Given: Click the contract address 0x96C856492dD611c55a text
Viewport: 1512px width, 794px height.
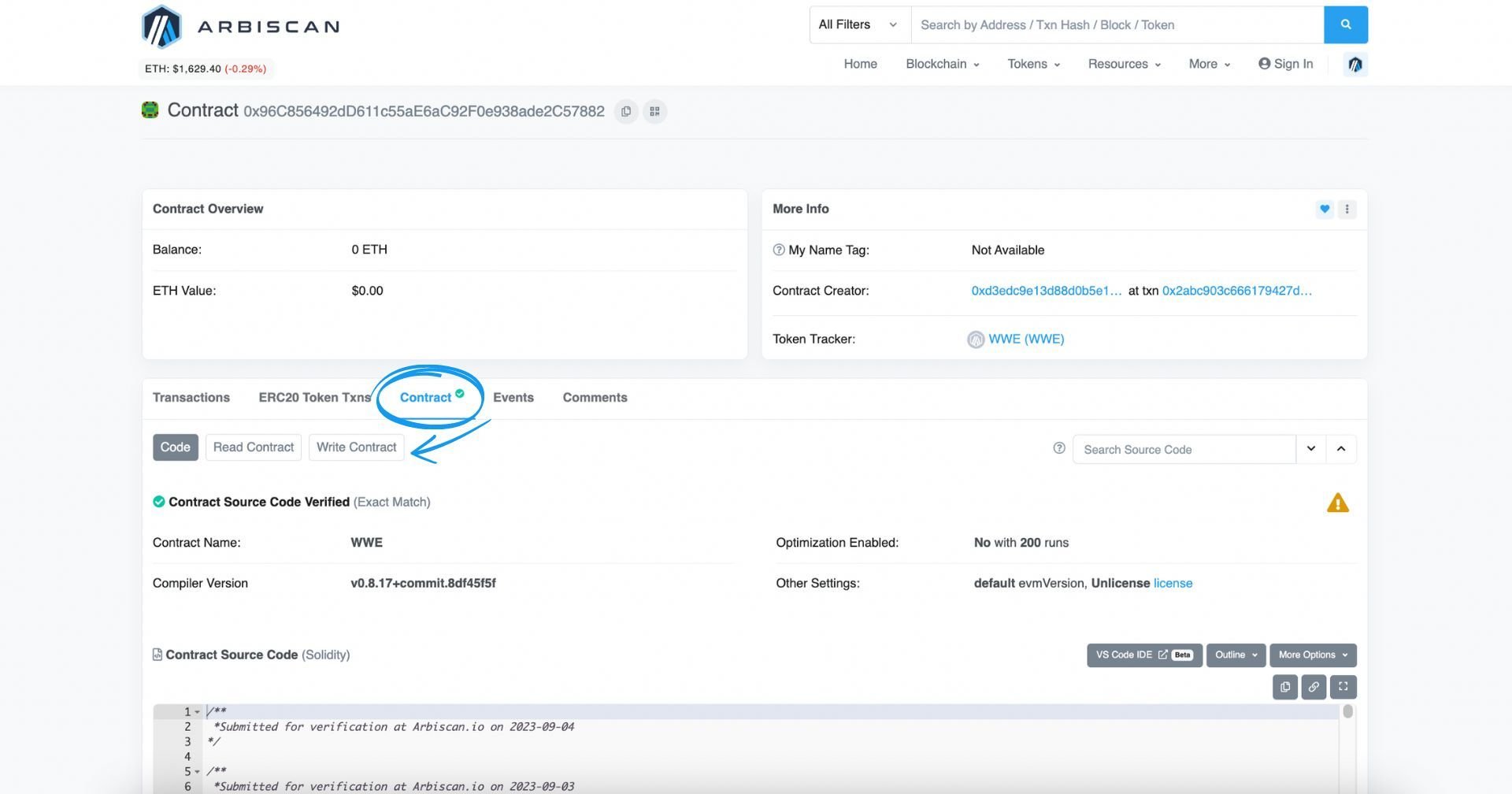Looking at the screenshot, I should click(x=424, y=111).
